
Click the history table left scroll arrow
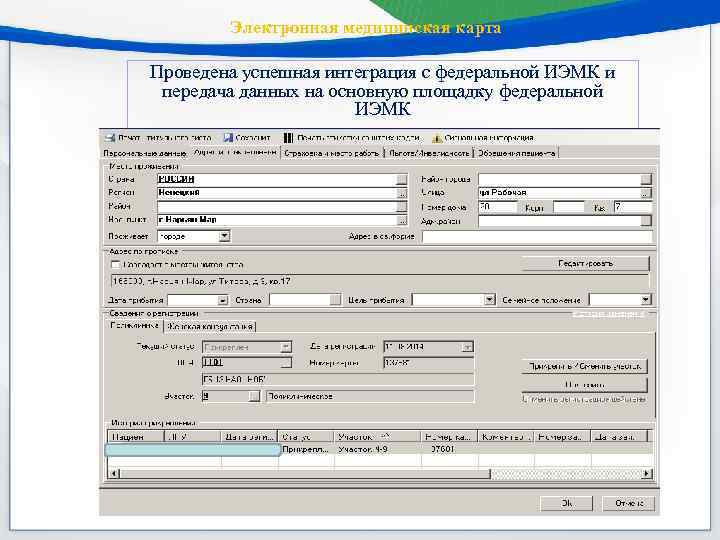point(114,473)
